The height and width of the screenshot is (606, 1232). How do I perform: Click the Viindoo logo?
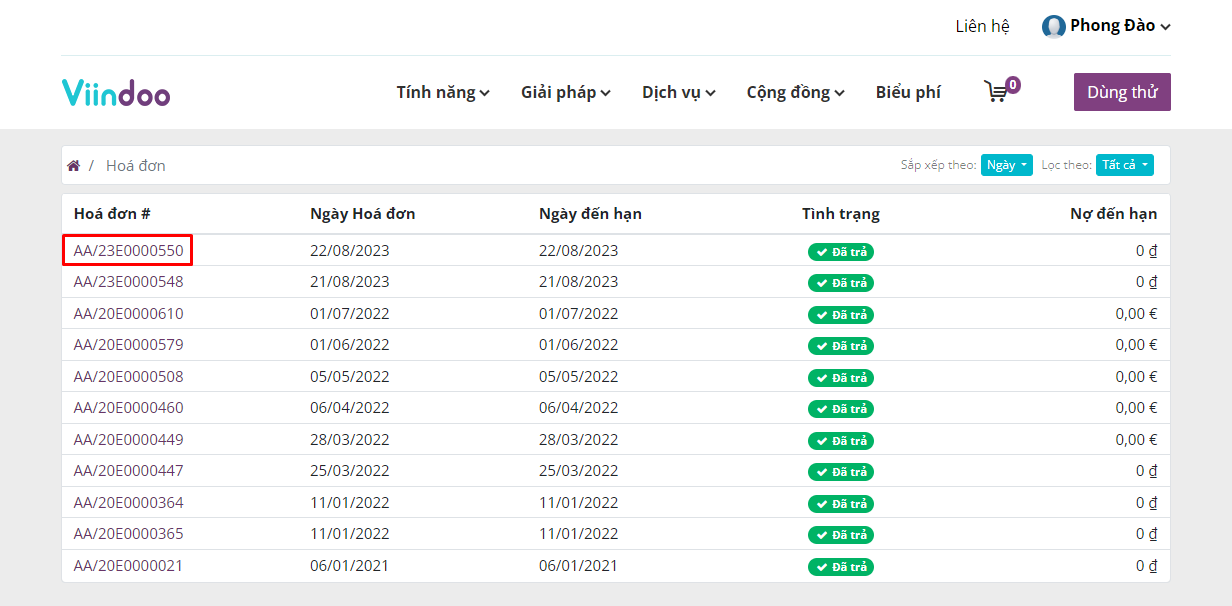(x=116, y=92)
